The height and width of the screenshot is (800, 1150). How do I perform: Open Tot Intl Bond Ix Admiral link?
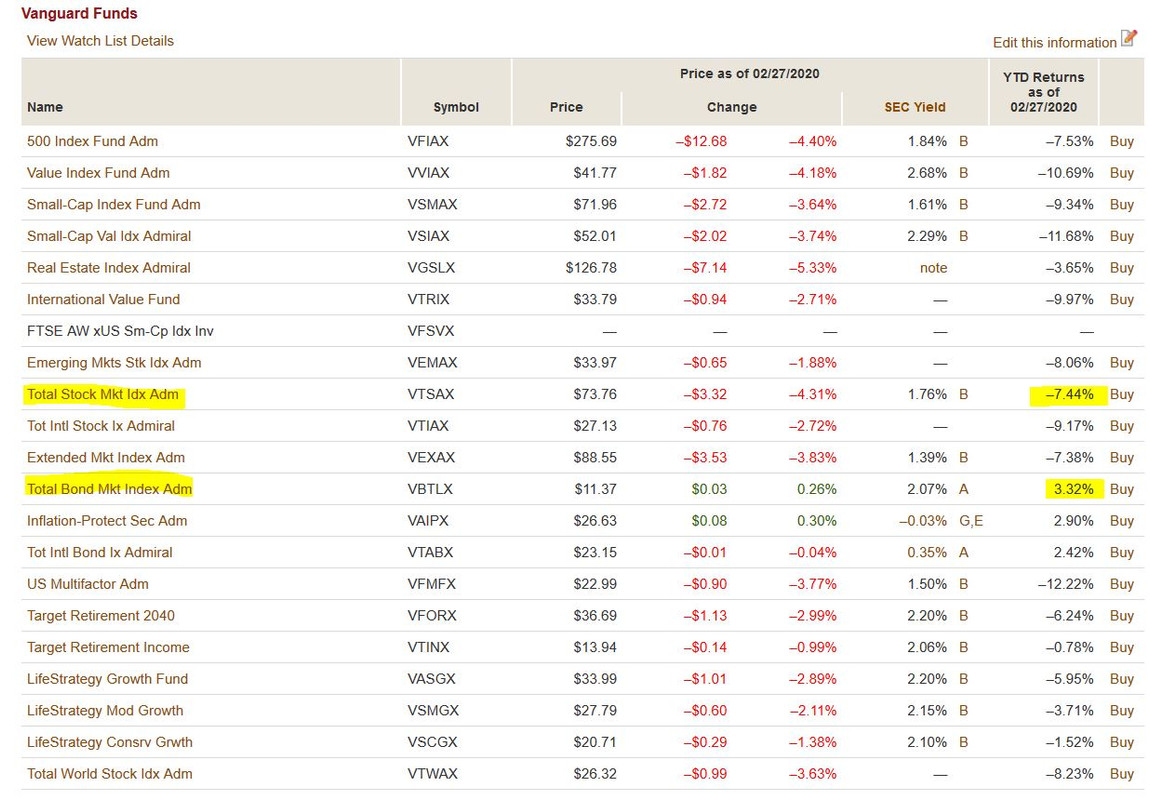pyautogui.click(x=100, y=551)
